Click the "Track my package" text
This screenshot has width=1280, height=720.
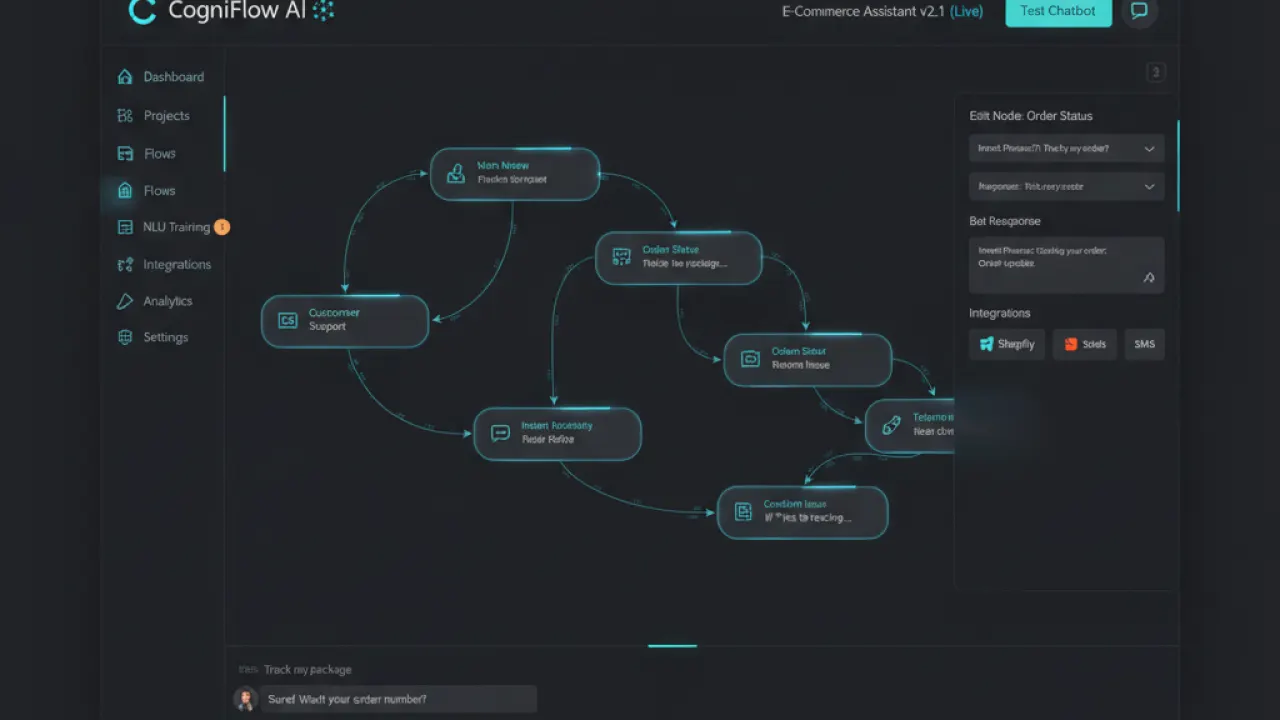point(308,670)
